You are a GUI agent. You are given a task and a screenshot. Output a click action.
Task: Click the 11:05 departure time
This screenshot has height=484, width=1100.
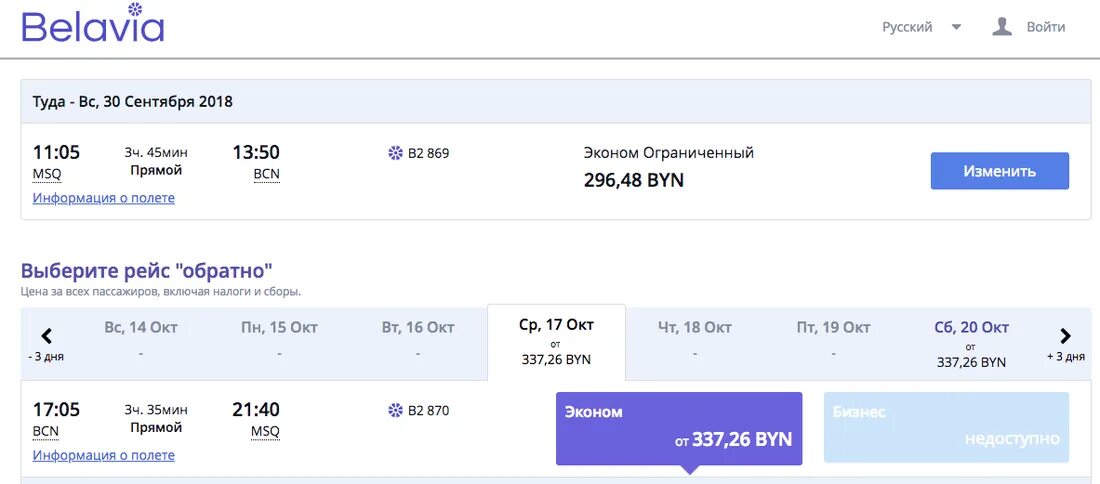click(56, 152)
